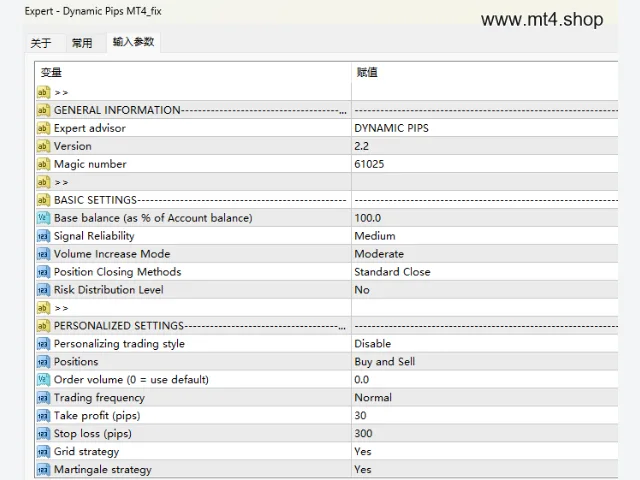The height and width of the screenshot is (480, 640).
Task: Edit the Version value 2.2
Action: pyautogui.click(x=362, y=146)
